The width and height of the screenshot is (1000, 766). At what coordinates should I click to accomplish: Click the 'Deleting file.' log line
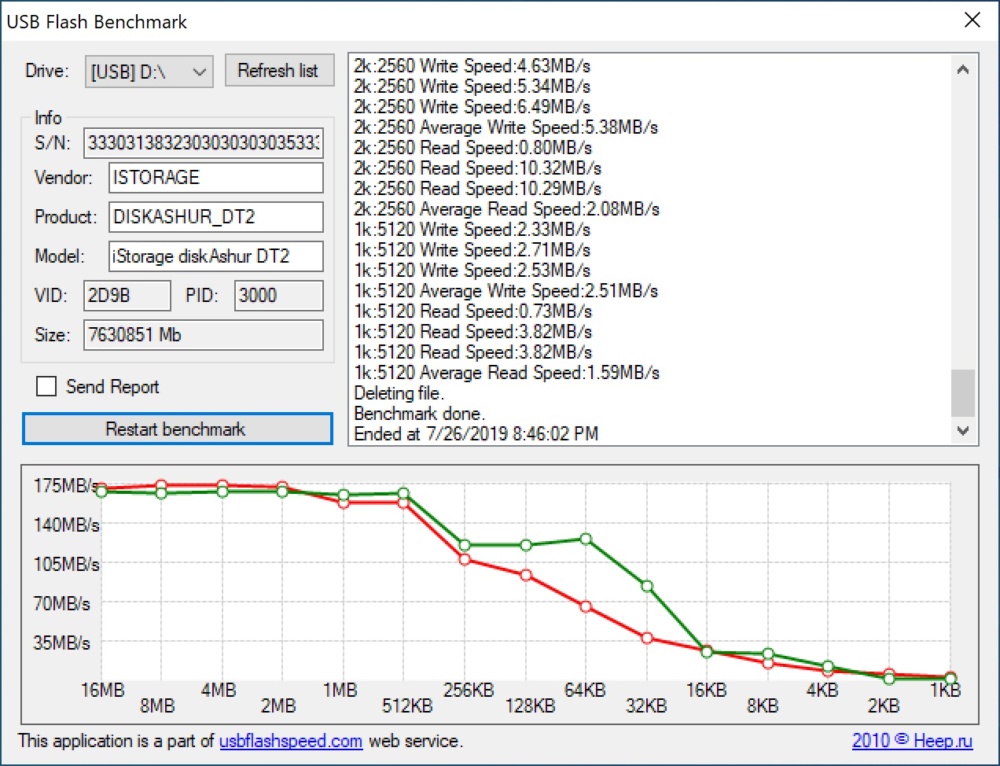399,393
